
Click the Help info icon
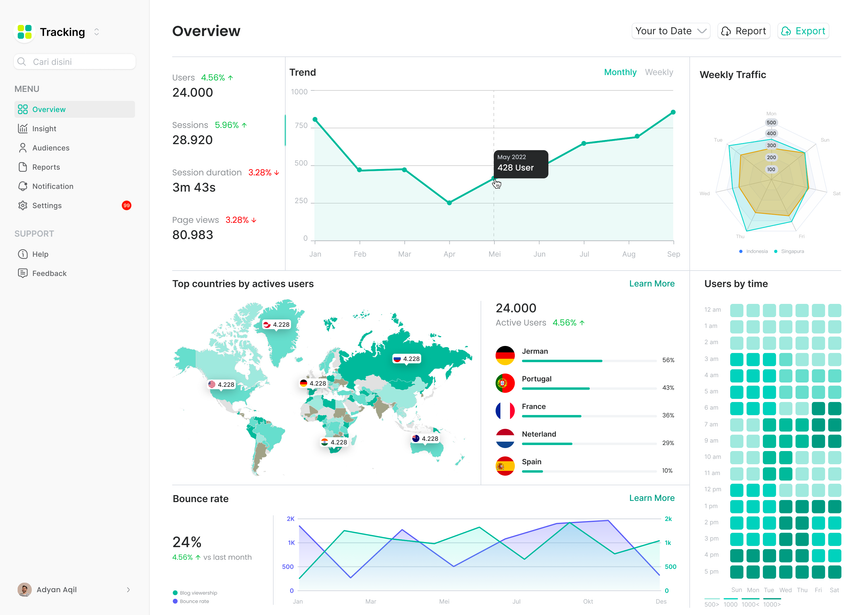point(23,254)
